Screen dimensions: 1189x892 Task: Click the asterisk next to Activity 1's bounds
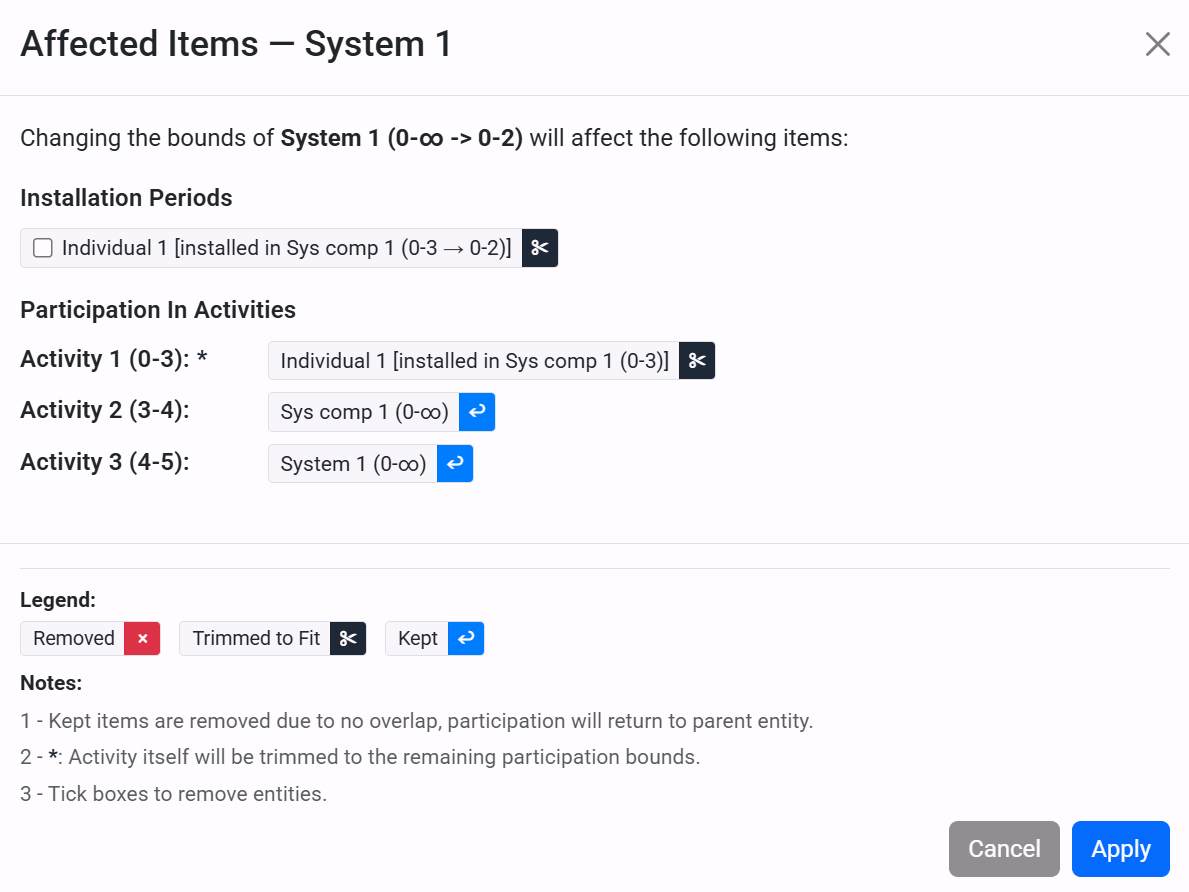199,358
